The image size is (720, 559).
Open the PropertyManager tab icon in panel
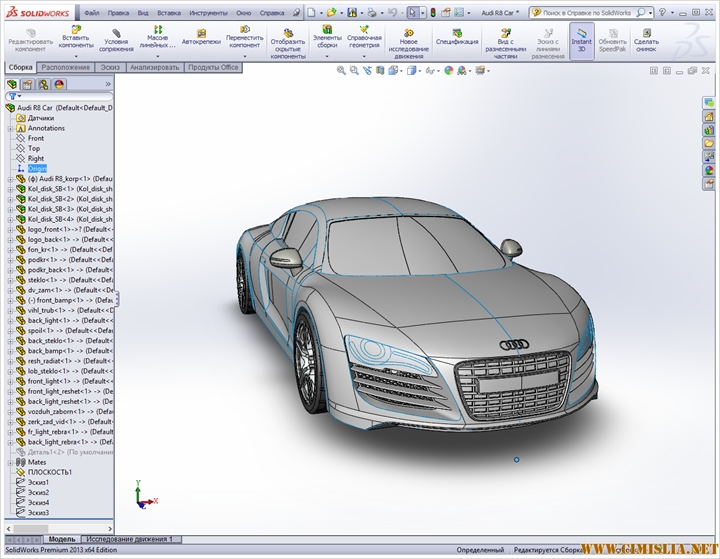coord(27,84)
